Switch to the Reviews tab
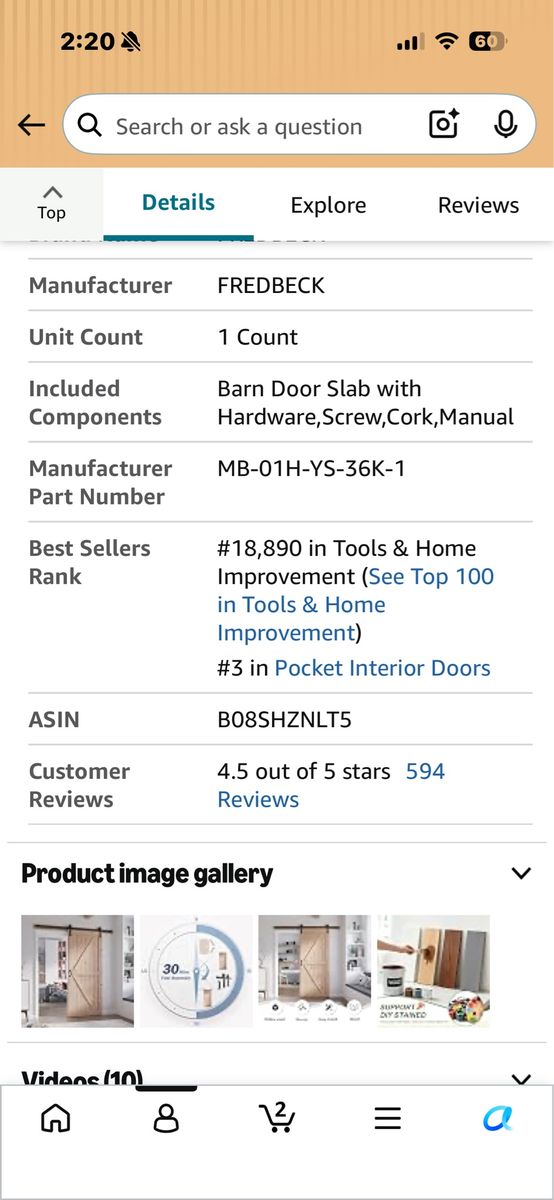554x1200 pixels. (478, 205)
